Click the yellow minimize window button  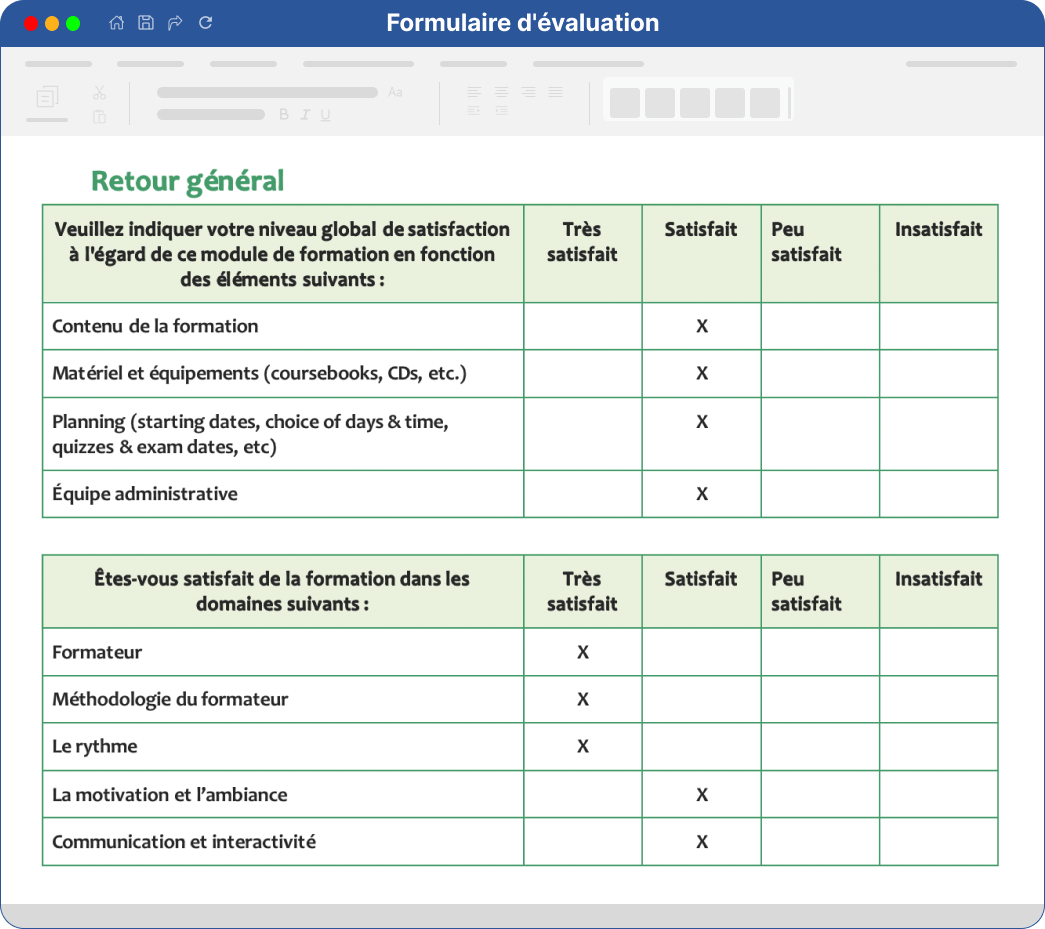52,23
